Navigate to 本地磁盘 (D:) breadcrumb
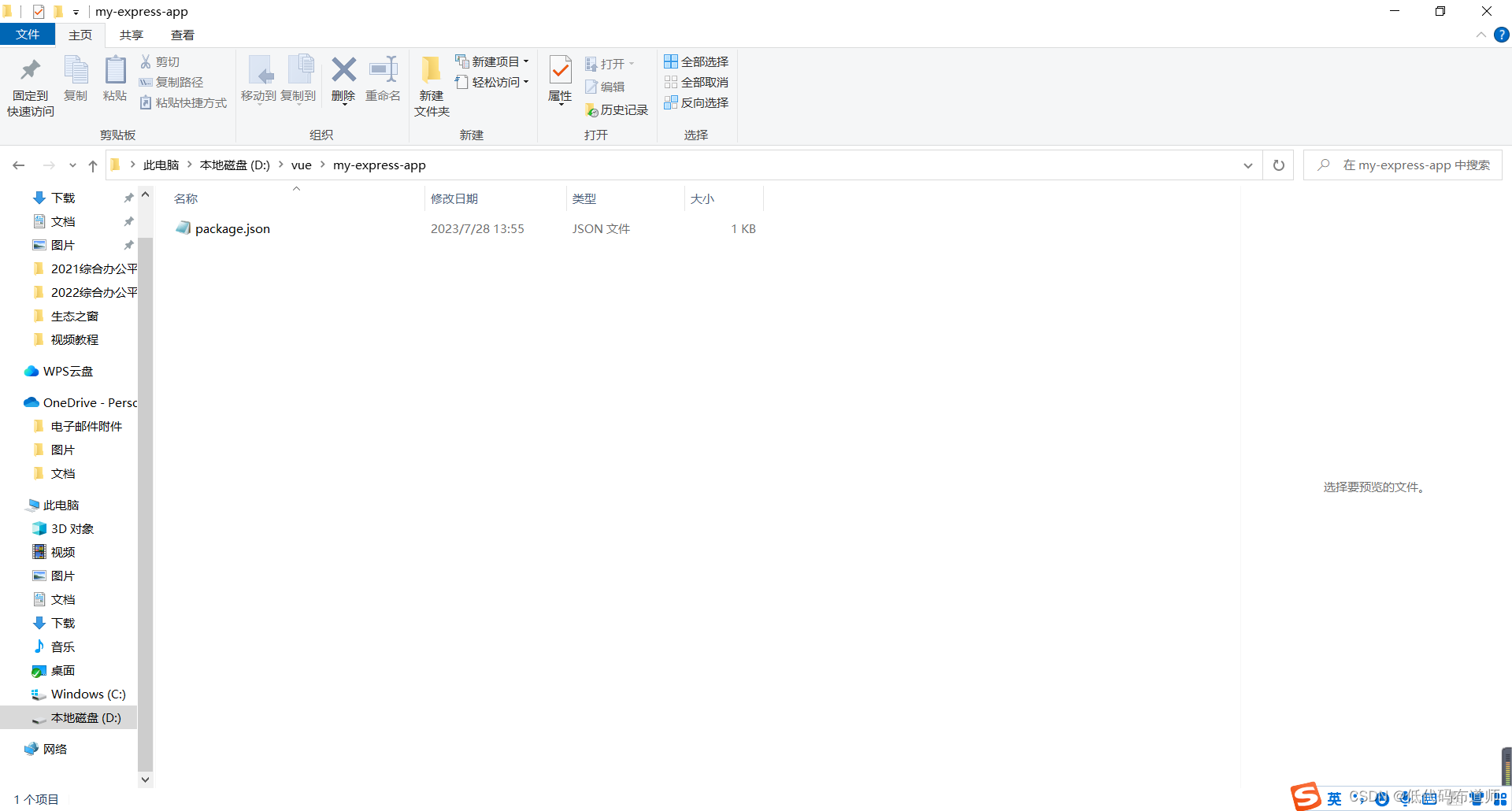 (235, 165)
